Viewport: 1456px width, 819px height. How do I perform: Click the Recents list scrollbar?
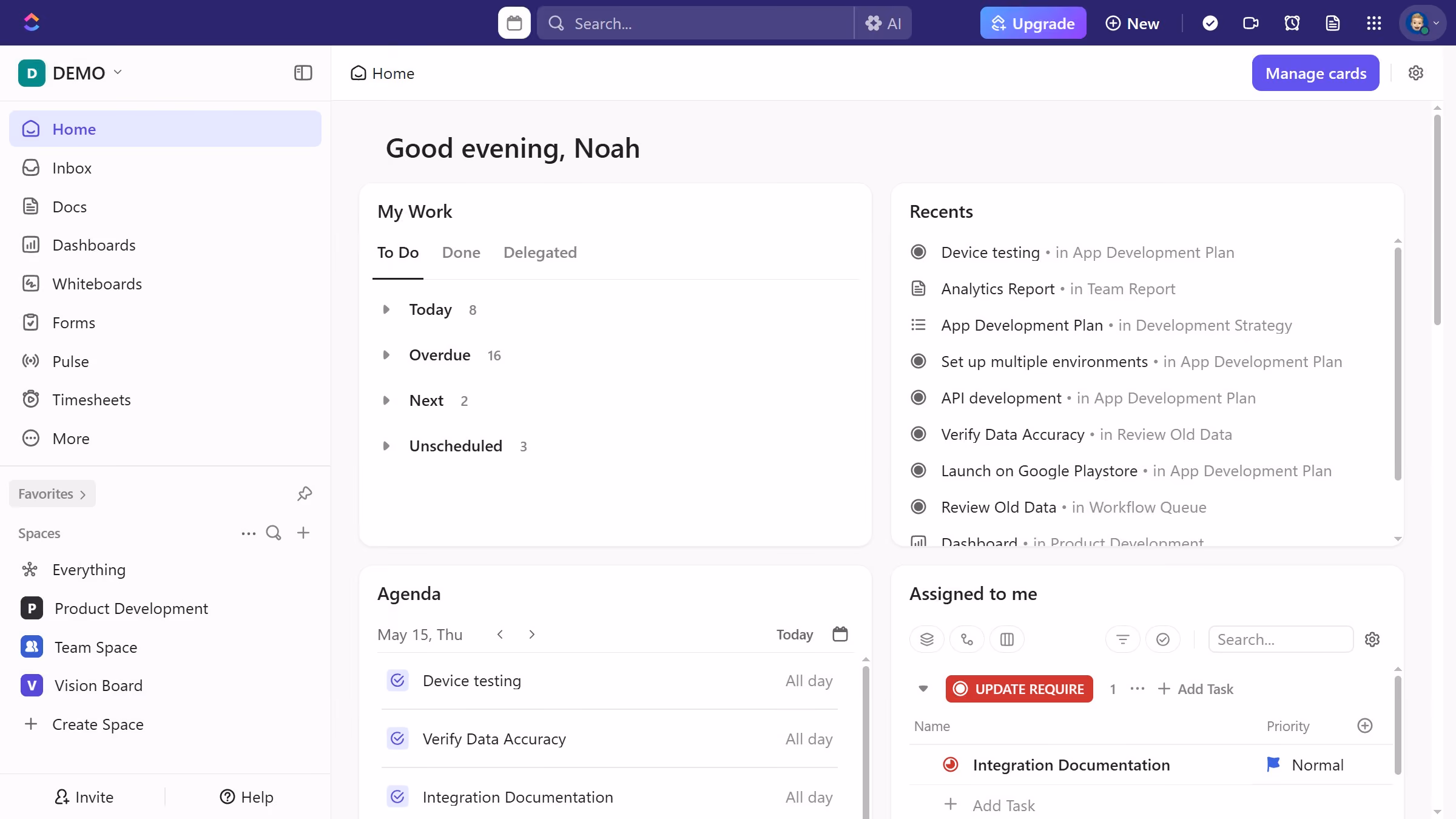point(1398,364)
